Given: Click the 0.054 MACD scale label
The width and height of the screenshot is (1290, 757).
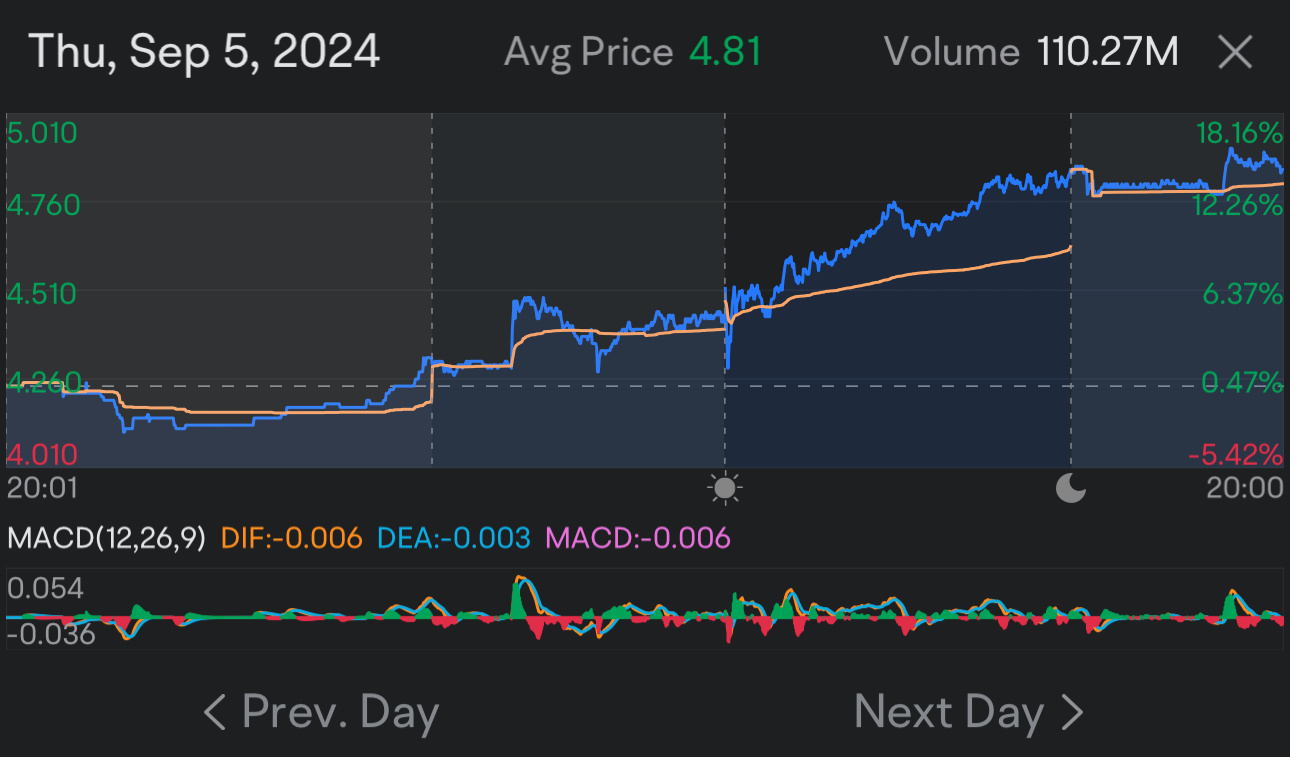Looking at the screenshot, I should tap(46, 588).
